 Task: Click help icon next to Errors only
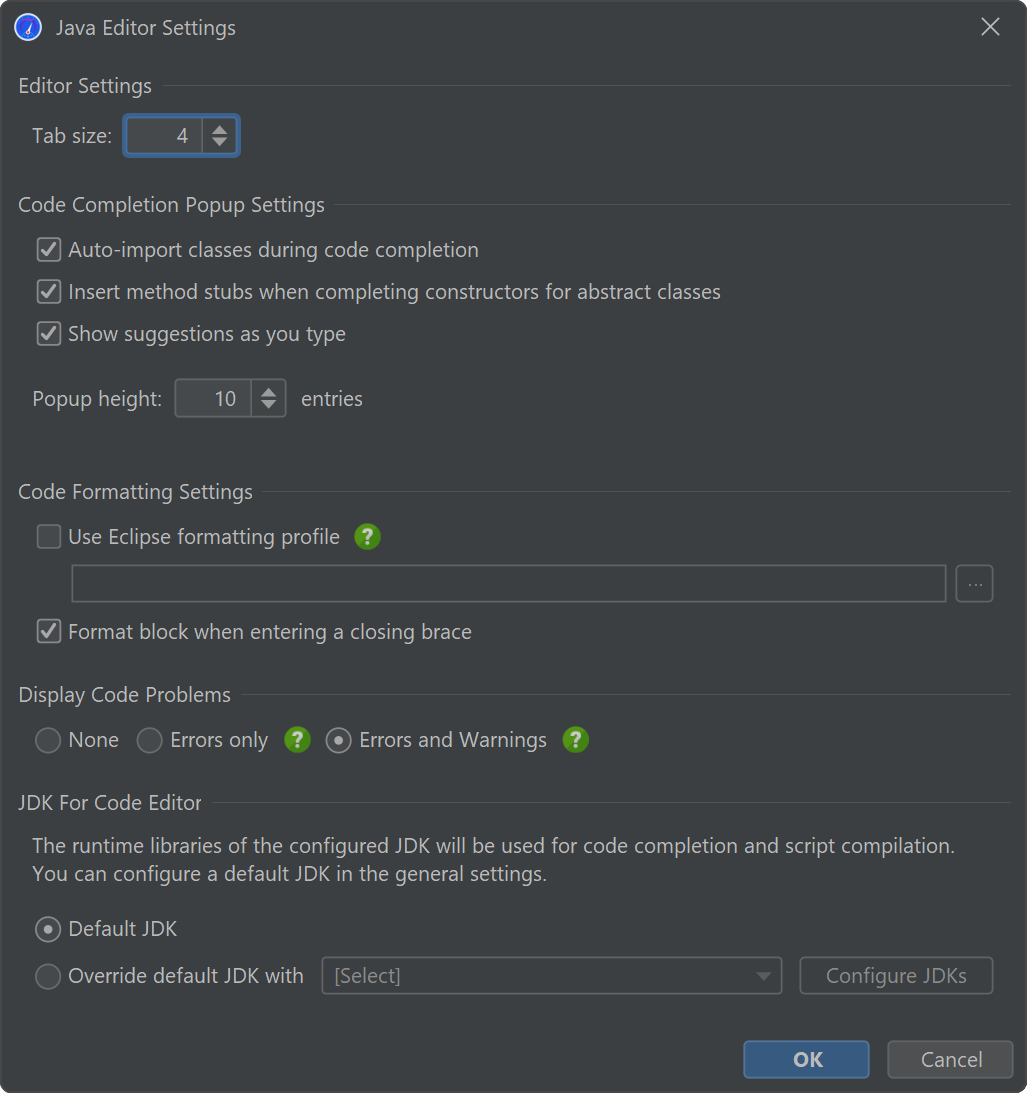297,740
